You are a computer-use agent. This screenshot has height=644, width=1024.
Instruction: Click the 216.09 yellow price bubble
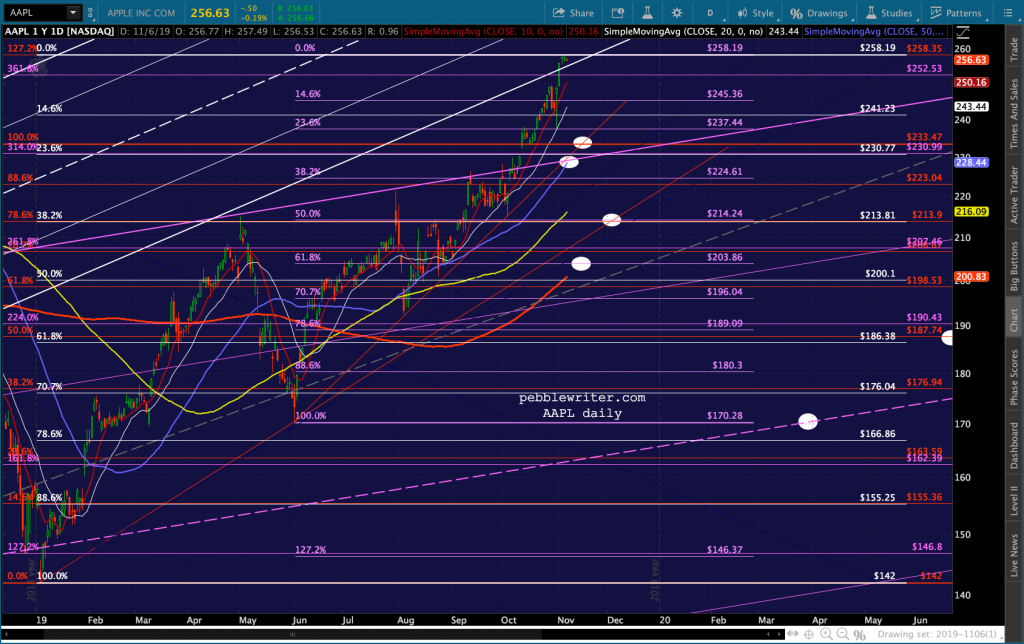point(971,212)
